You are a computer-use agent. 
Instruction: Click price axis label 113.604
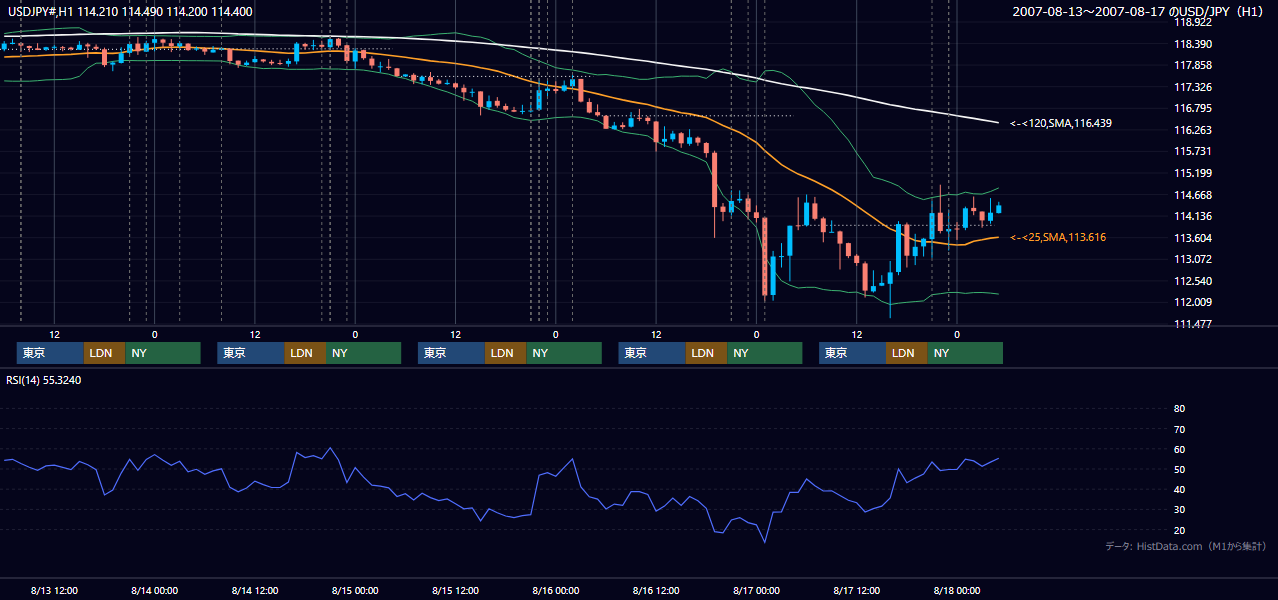coord(1193,238)
